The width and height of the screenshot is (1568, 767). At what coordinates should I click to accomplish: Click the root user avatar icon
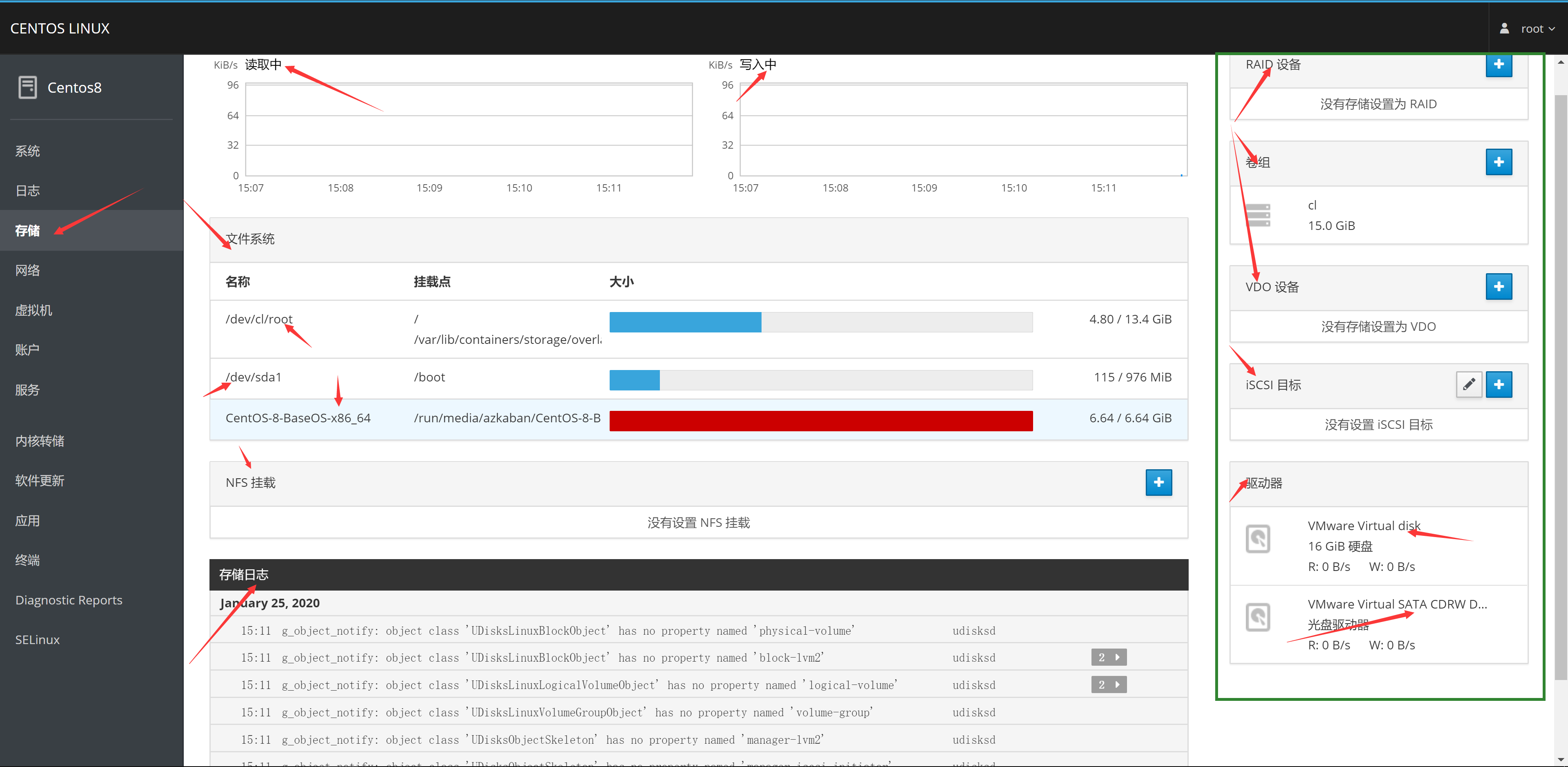pos(1504,29)
